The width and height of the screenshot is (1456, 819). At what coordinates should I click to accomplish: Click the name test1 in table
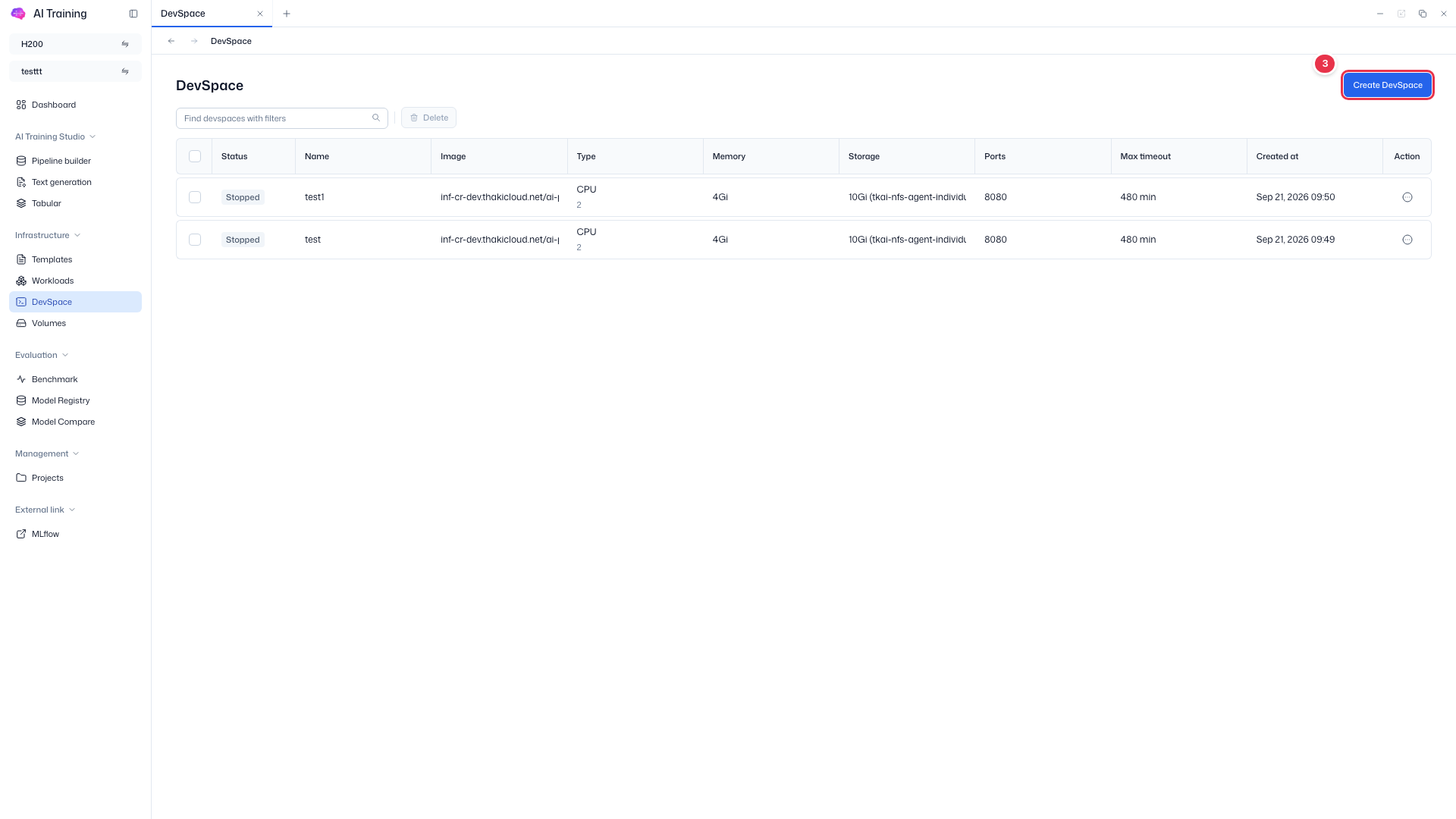315,197
